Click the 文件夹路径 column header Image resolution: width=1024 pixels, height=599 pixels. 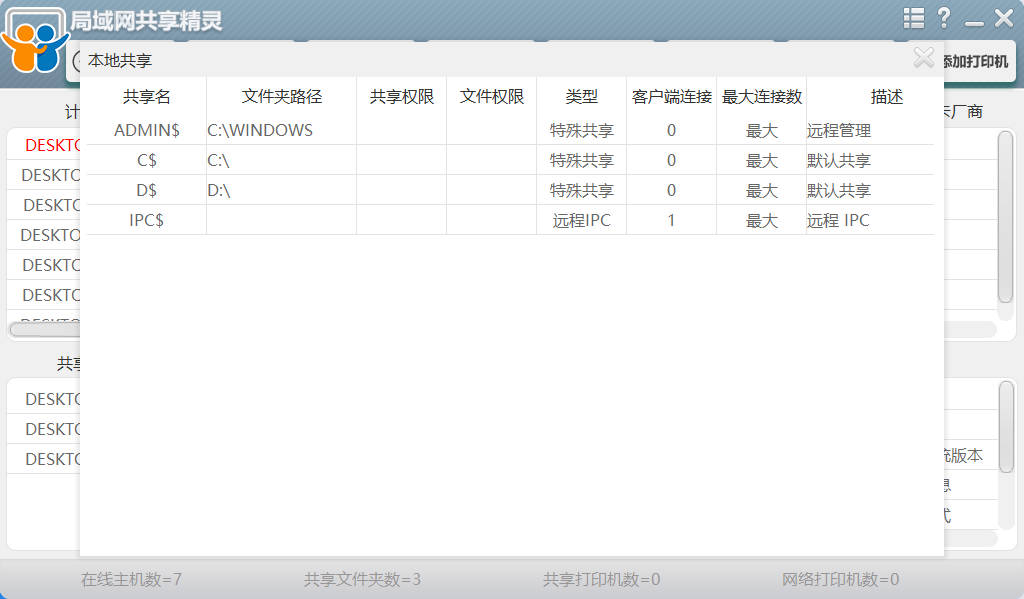click(281, 97)
